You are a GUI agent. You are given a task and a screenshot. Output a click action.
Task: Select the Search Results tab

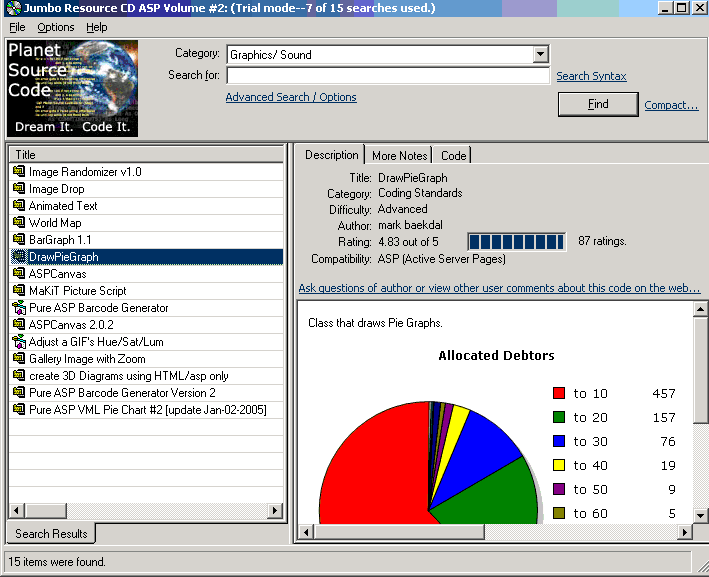point(51,534)
